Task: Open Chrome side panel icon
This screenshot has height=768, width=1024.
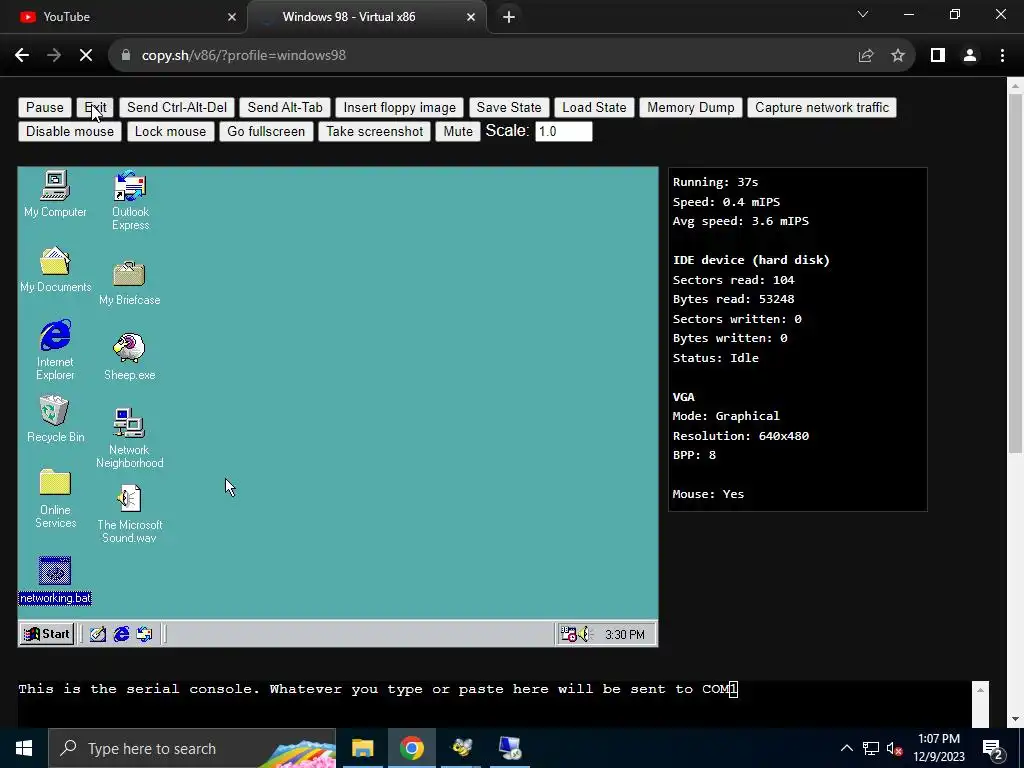Action: tap(938, 56)
